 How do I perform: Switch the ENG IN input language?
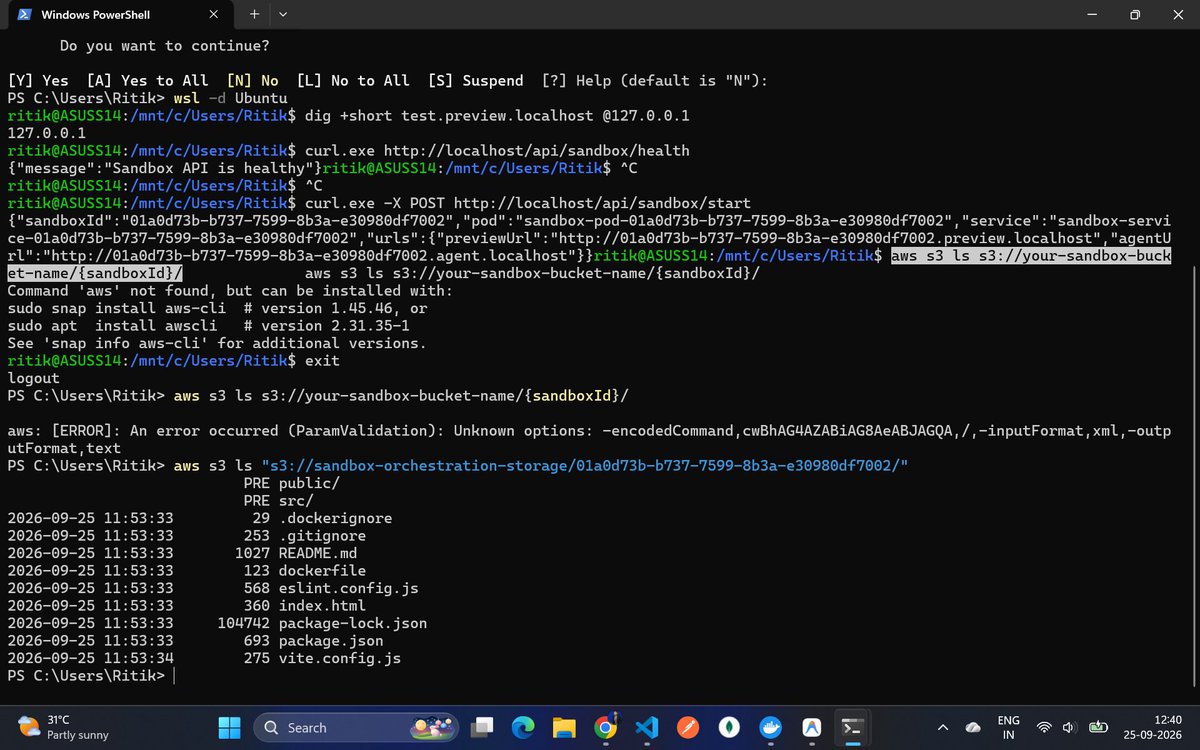1009,727
